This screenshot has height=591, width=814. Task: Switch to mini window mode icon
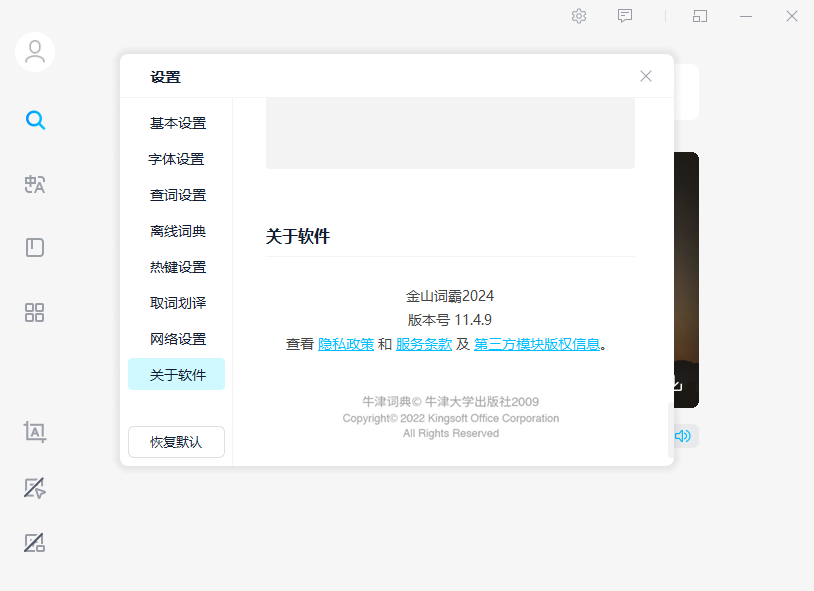click(700, 16)
